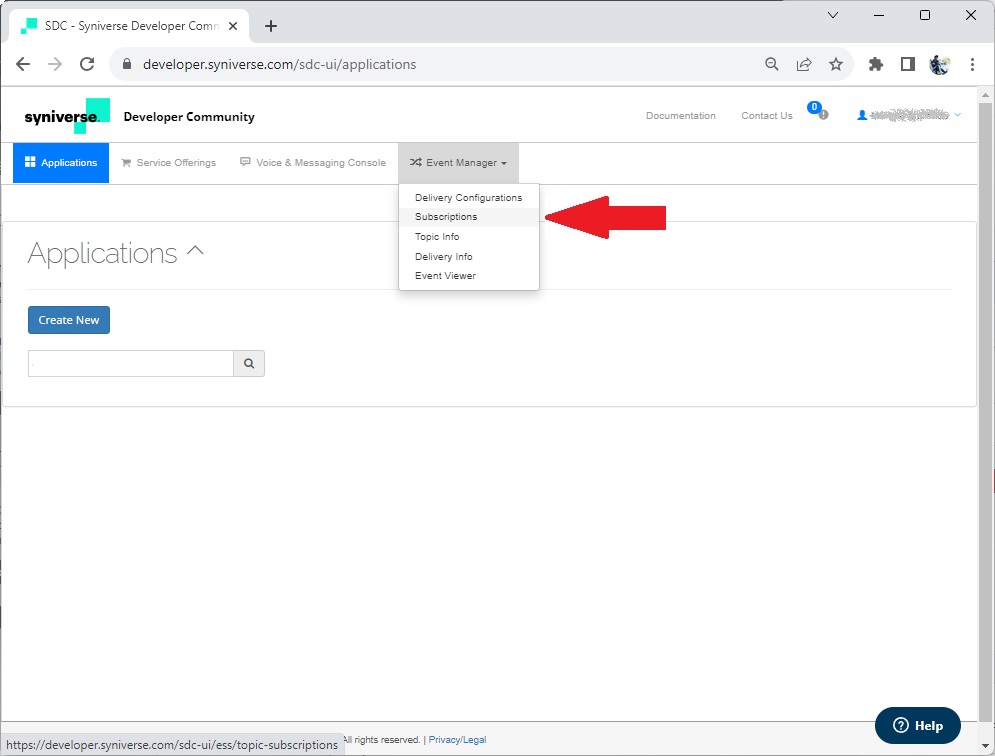Click the Chrome profile avatar

[x=940, y=64]
